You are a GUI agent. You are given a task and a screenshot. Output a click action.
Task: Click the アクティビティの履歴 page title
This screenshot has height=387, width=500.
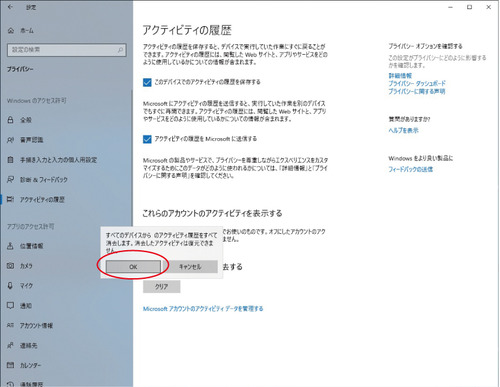pos(187,30)
